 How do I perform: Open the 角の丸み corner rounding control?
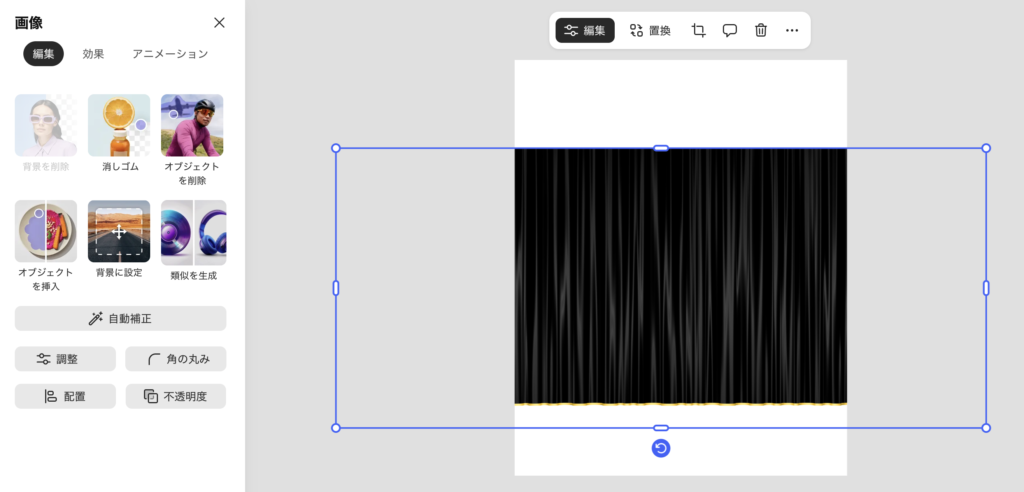[175, 359]
